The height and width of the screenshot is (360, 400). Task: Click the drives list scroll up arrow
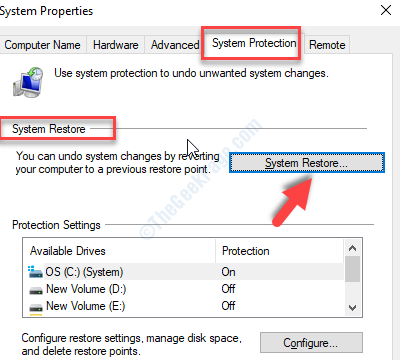(x=352, y=248)
